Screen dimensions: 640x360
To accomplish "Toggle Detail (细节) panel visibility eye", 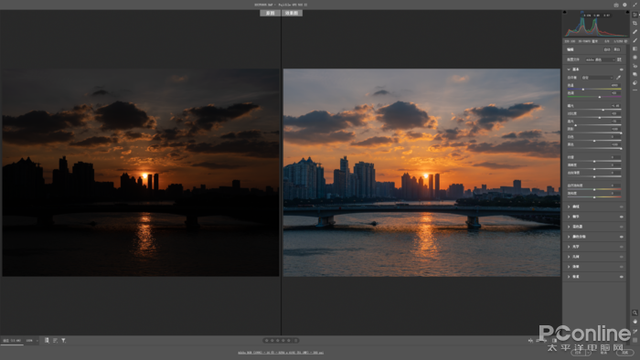I will tap(621, 217).
